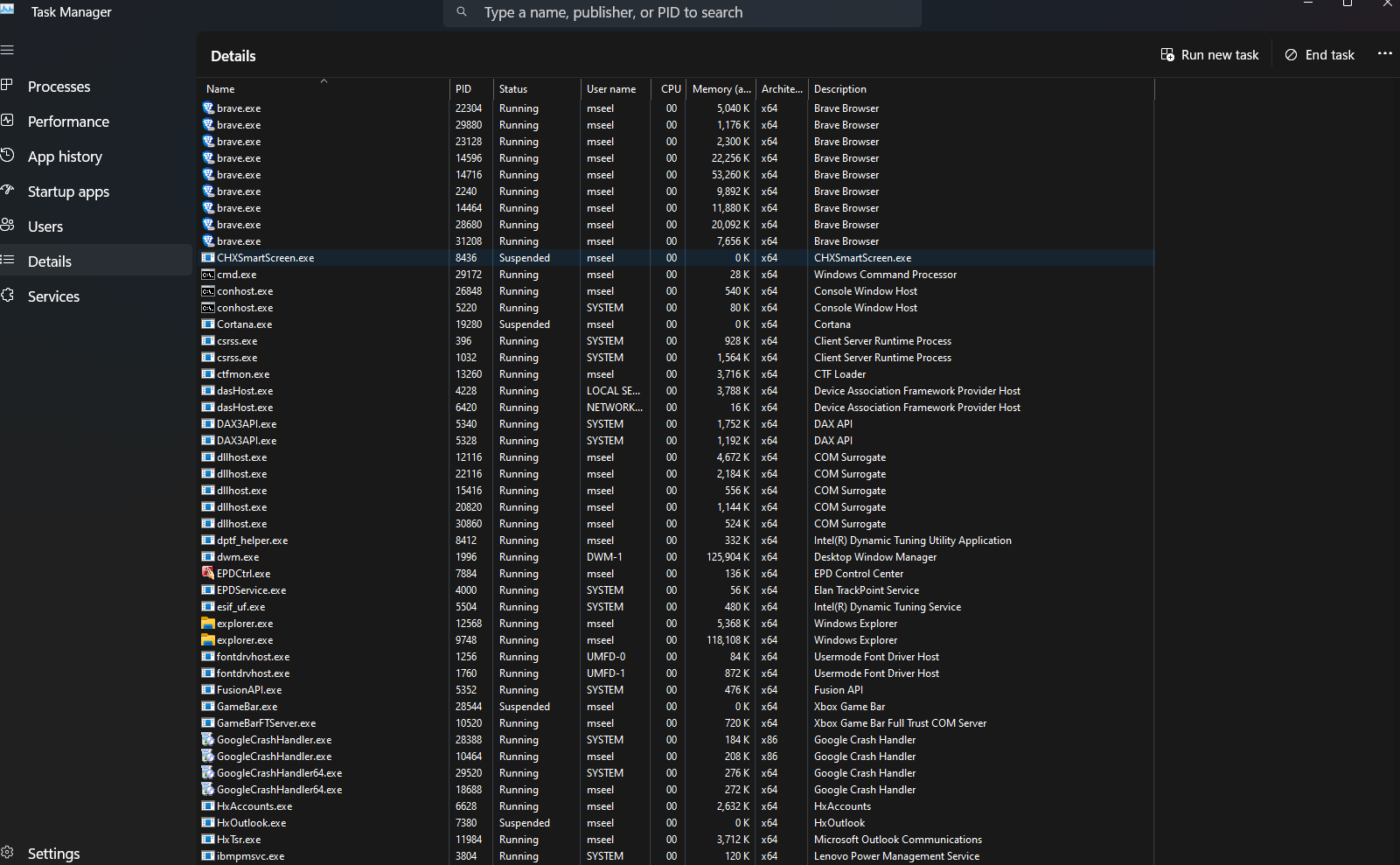
Task: Click the Suspended status of GameBar.exe
Action: (525, 707)
